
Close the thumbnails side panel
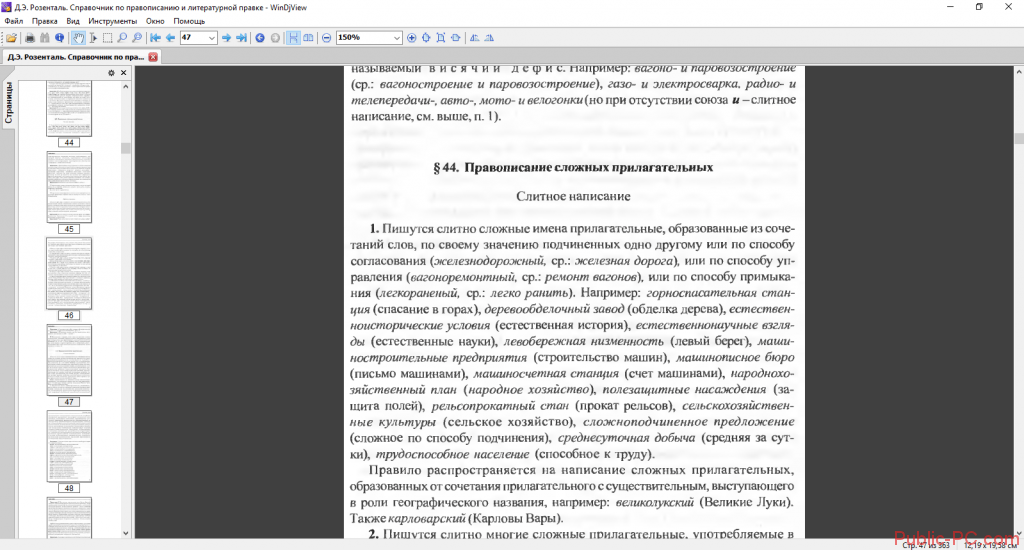(123, 73)
